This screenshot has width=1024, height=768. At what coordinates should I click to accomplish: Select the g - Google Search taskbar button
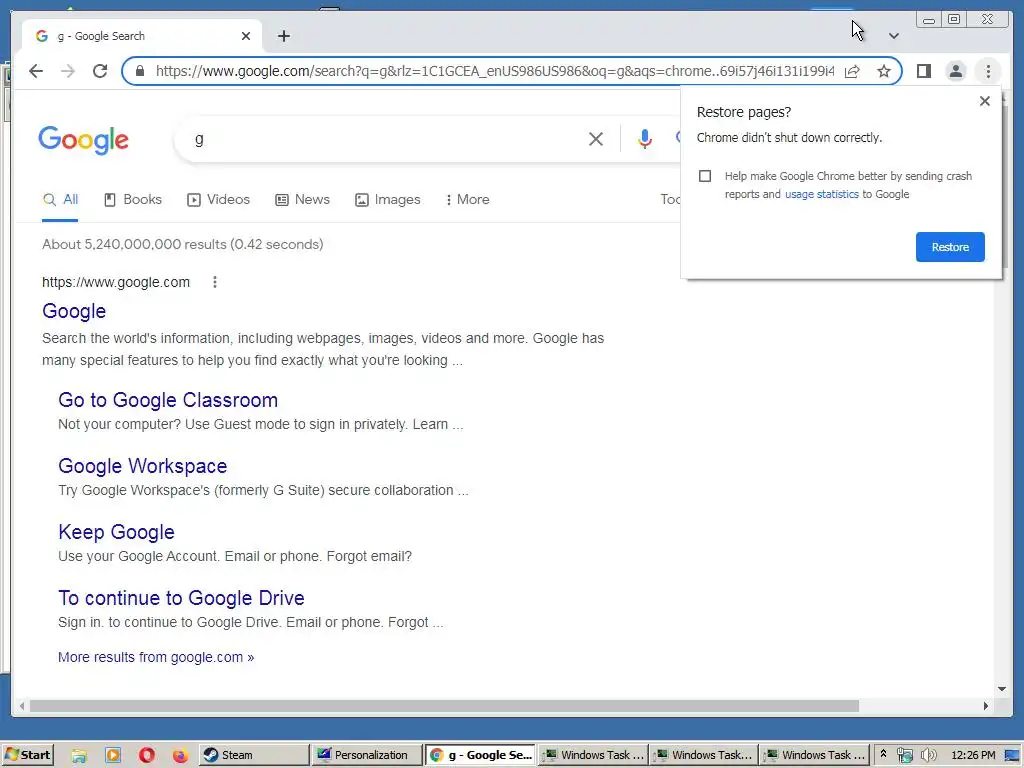(x=480, y=755)
